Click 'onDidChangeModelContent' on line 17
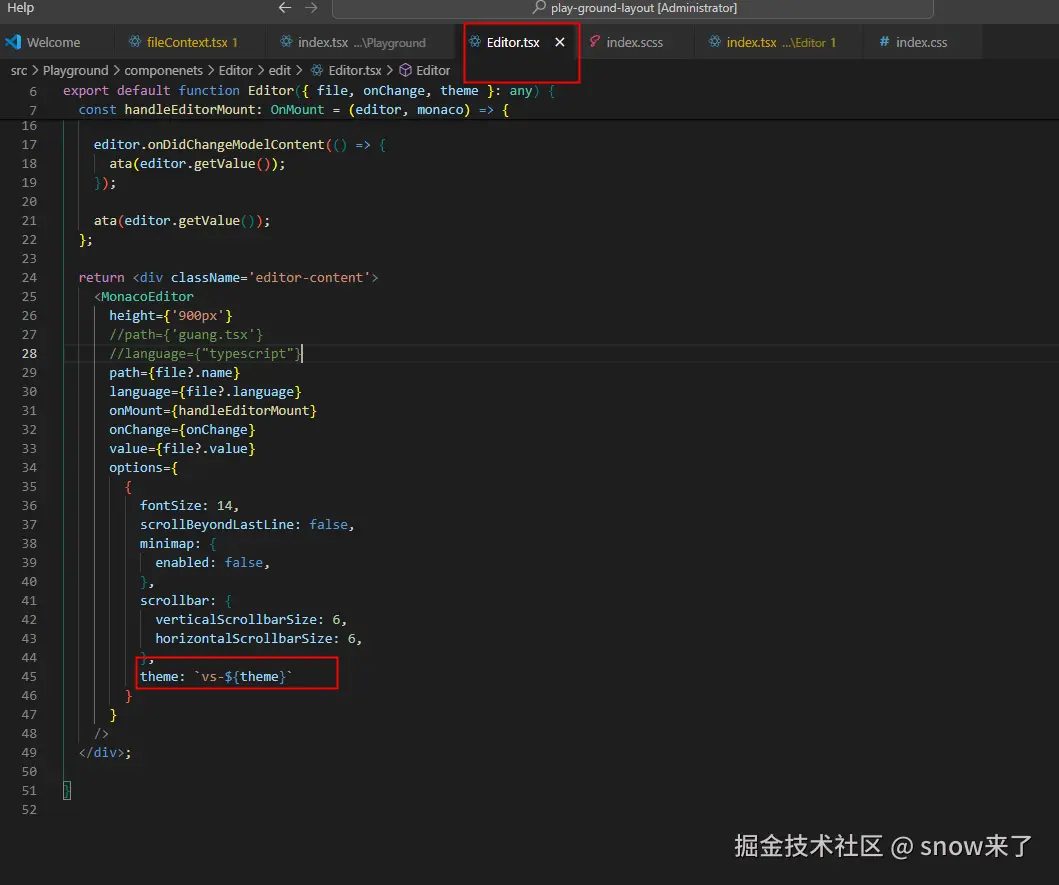 click(236, 145)
